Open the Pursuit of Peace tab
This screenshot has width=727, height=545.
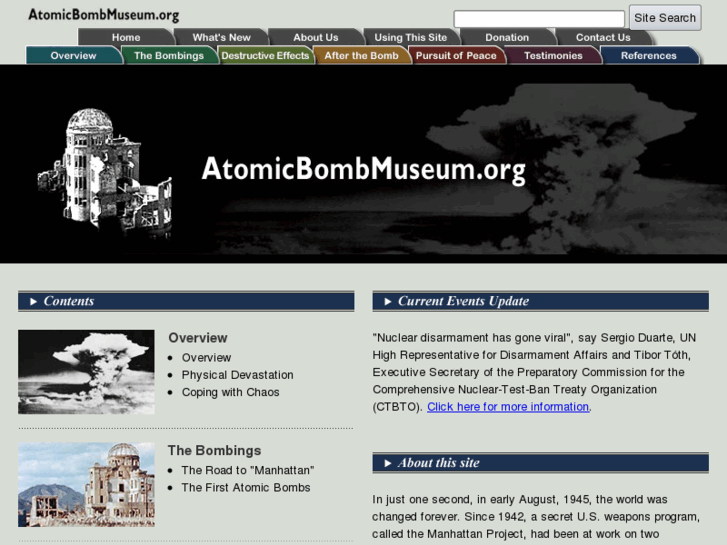[x=456, y=55]
